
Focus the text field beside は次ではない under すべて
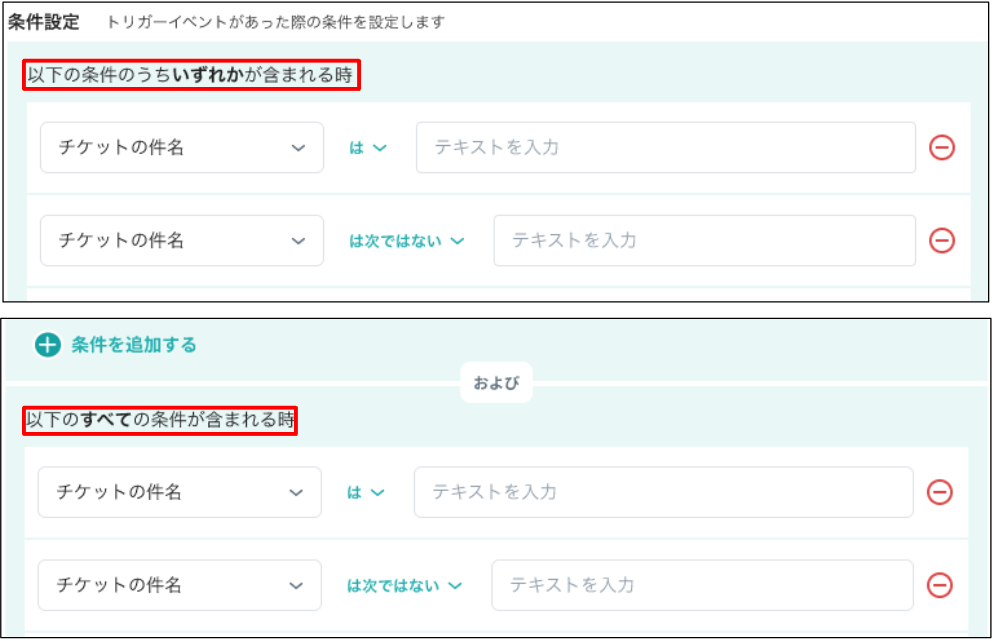tap(702, 585)
